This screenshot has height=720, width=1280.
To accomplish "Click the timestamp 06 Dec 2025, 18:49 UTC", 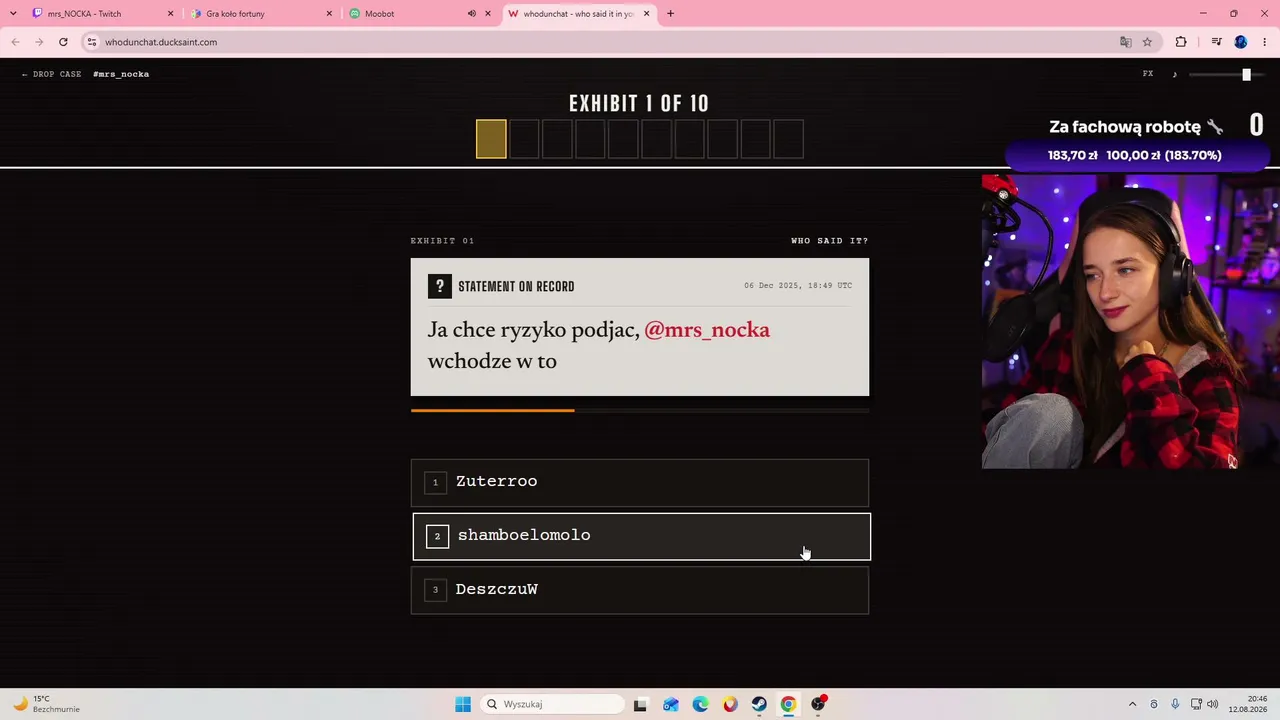I will click(798, 286).
